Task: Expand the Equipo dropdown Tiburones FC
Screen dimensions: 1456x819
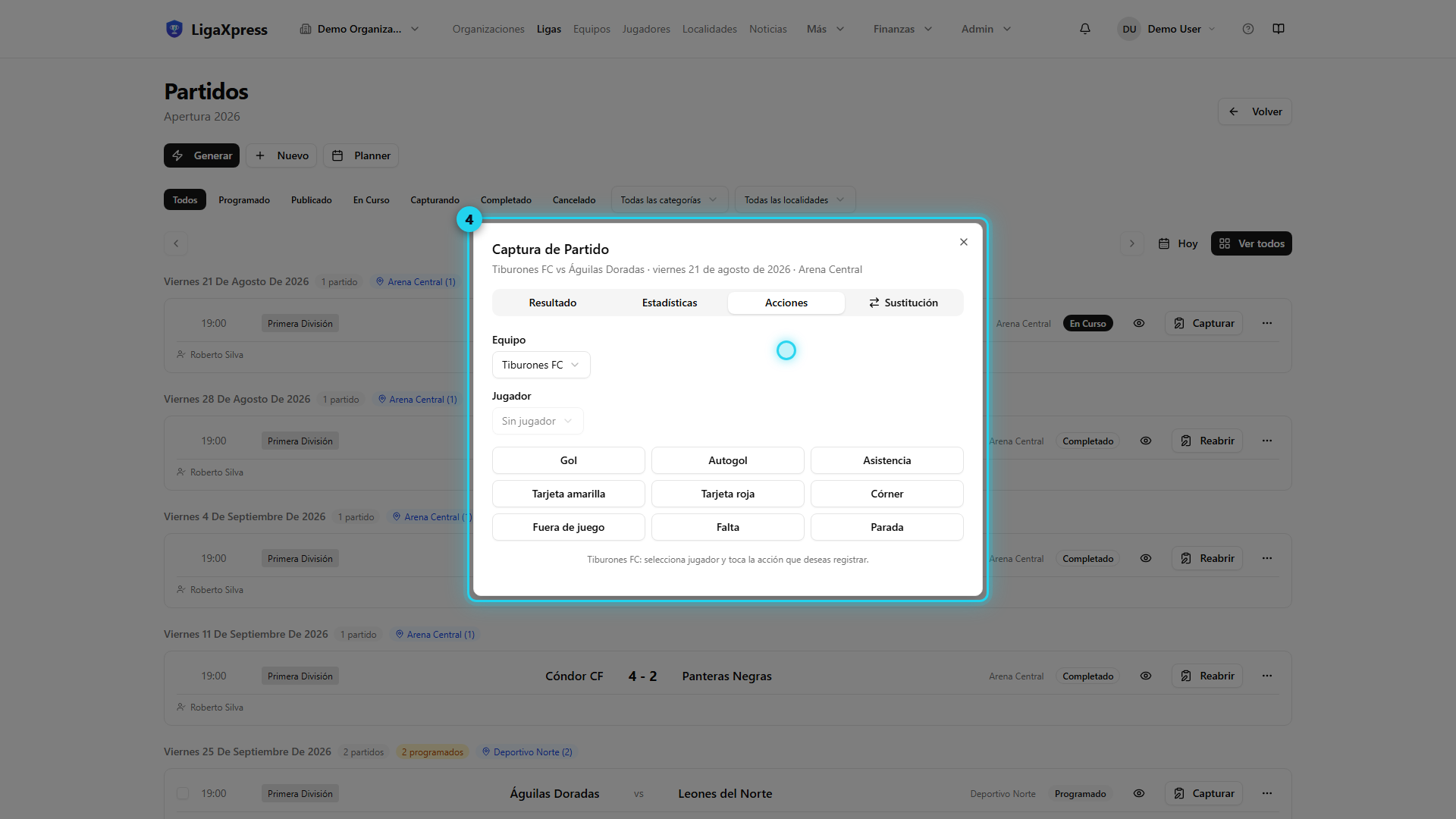Action: (541, 365)
